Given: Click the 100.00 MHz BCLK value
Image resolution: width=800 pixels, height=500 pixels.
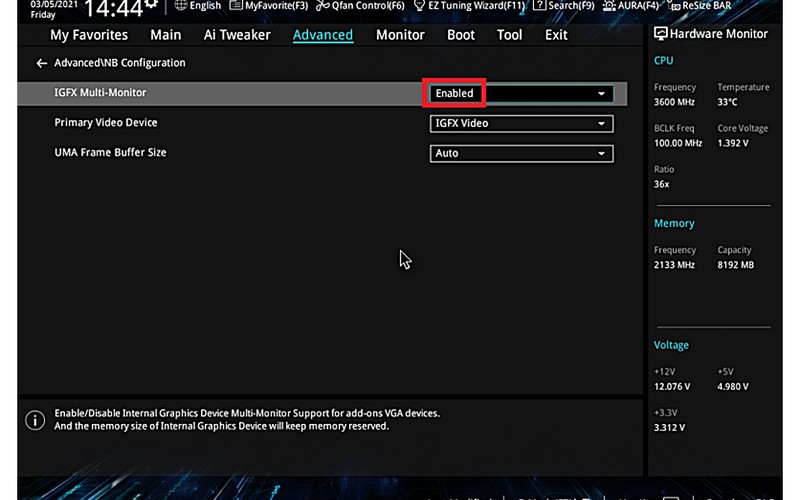Looking at the screenshot, I should pyautogui.click(x=678, y=143).
